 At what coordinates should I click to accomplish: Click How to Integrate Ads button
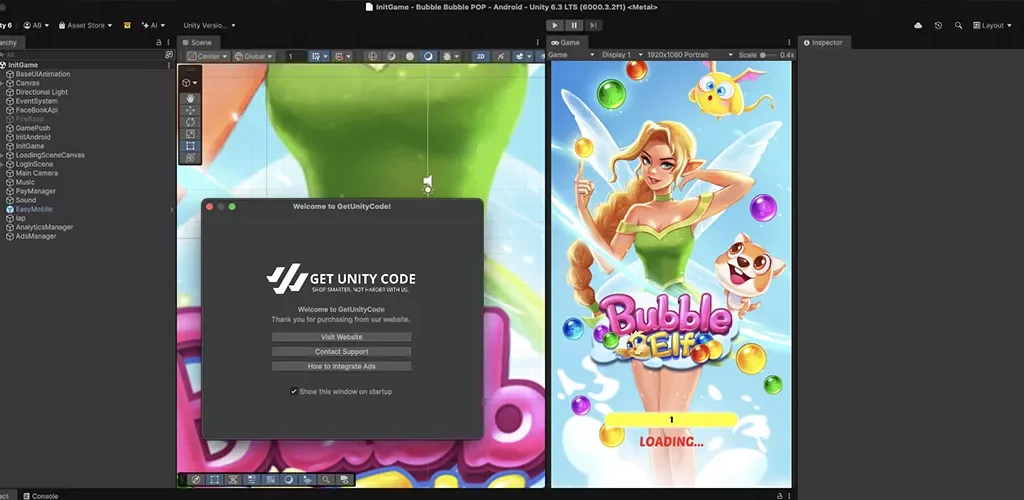click(342, 366)
